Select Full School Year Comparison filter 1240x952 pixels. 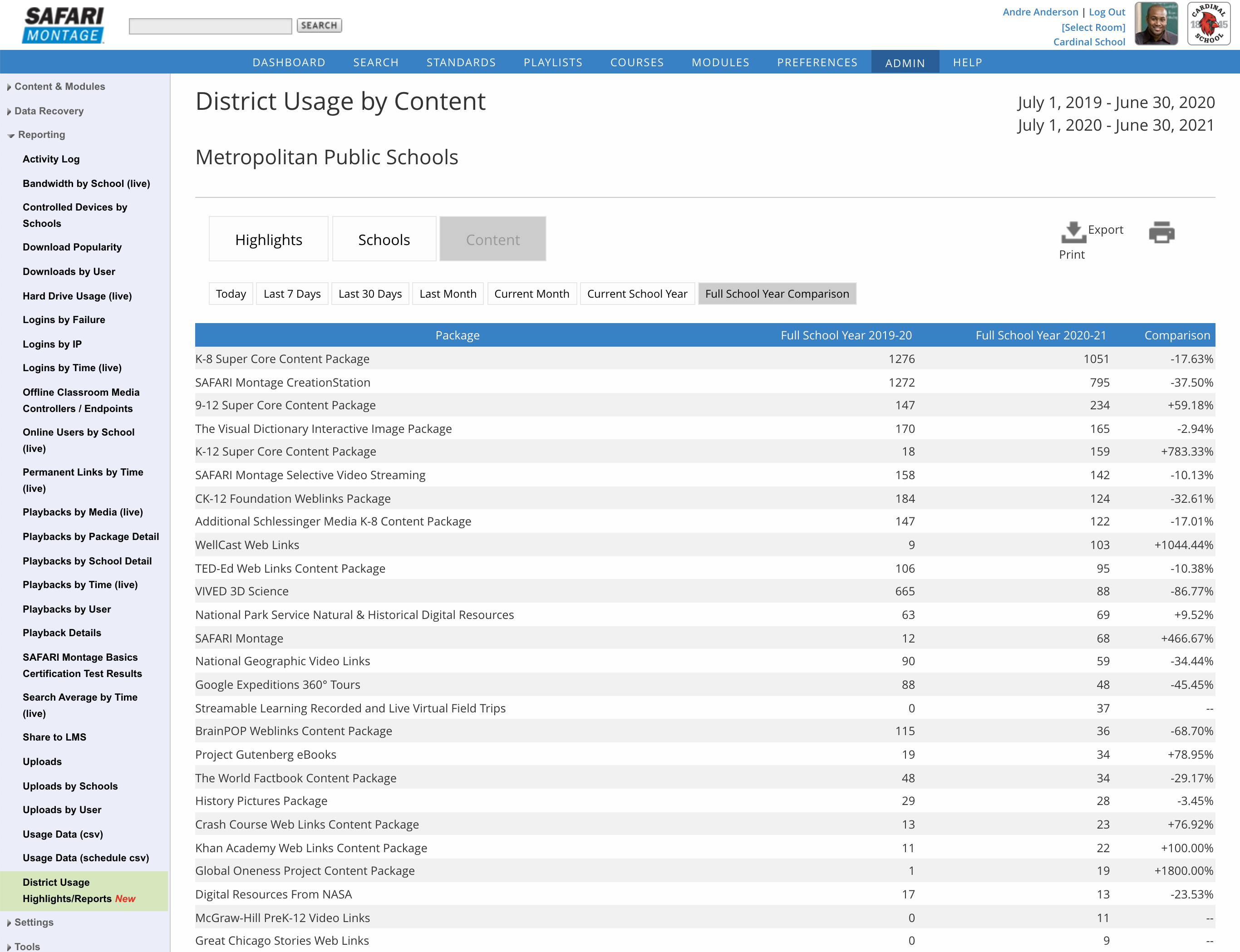pyautogui.click(x=777, y=294)
